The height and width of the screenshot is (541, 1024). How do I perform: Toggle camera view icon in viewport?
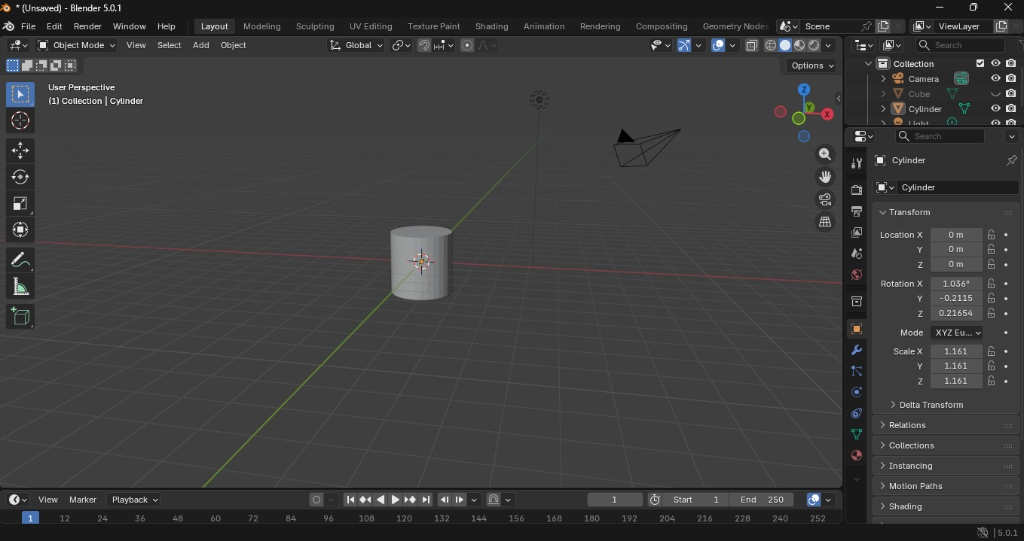pos(825,199)
